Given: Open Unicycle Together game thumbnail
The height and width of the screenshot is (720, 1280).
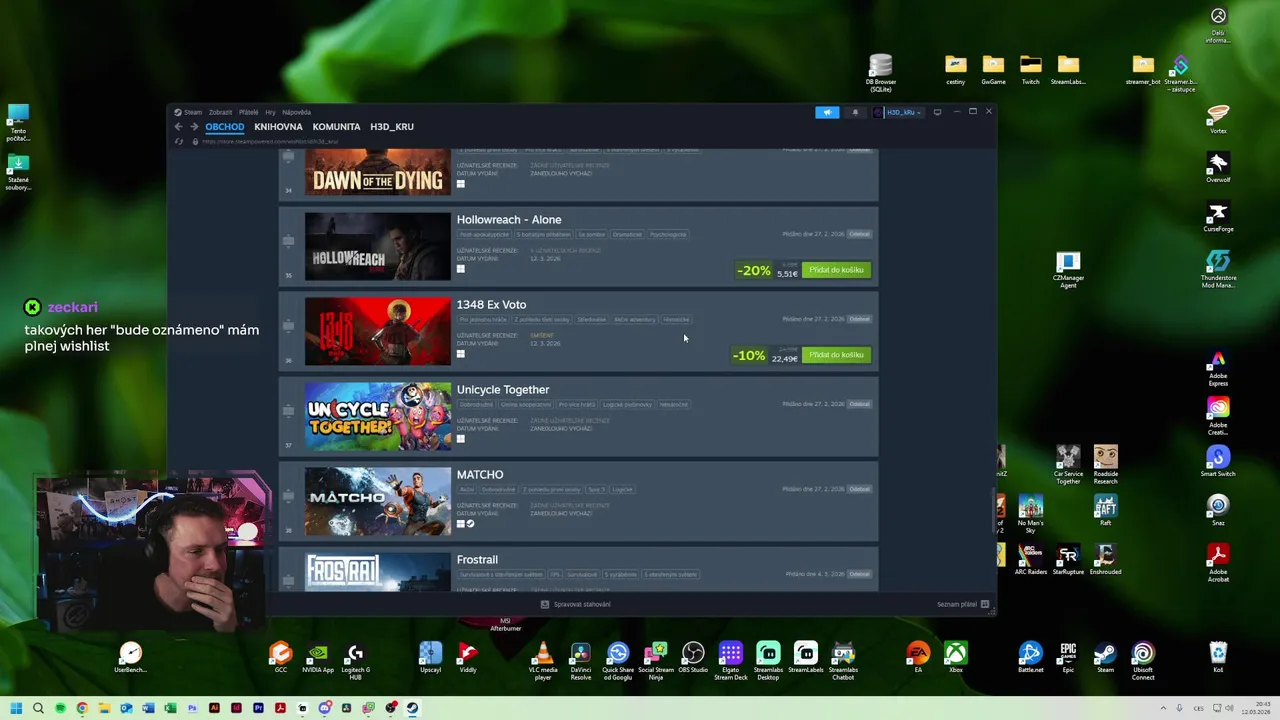Looking at the screenshot, I should (378, 416).
